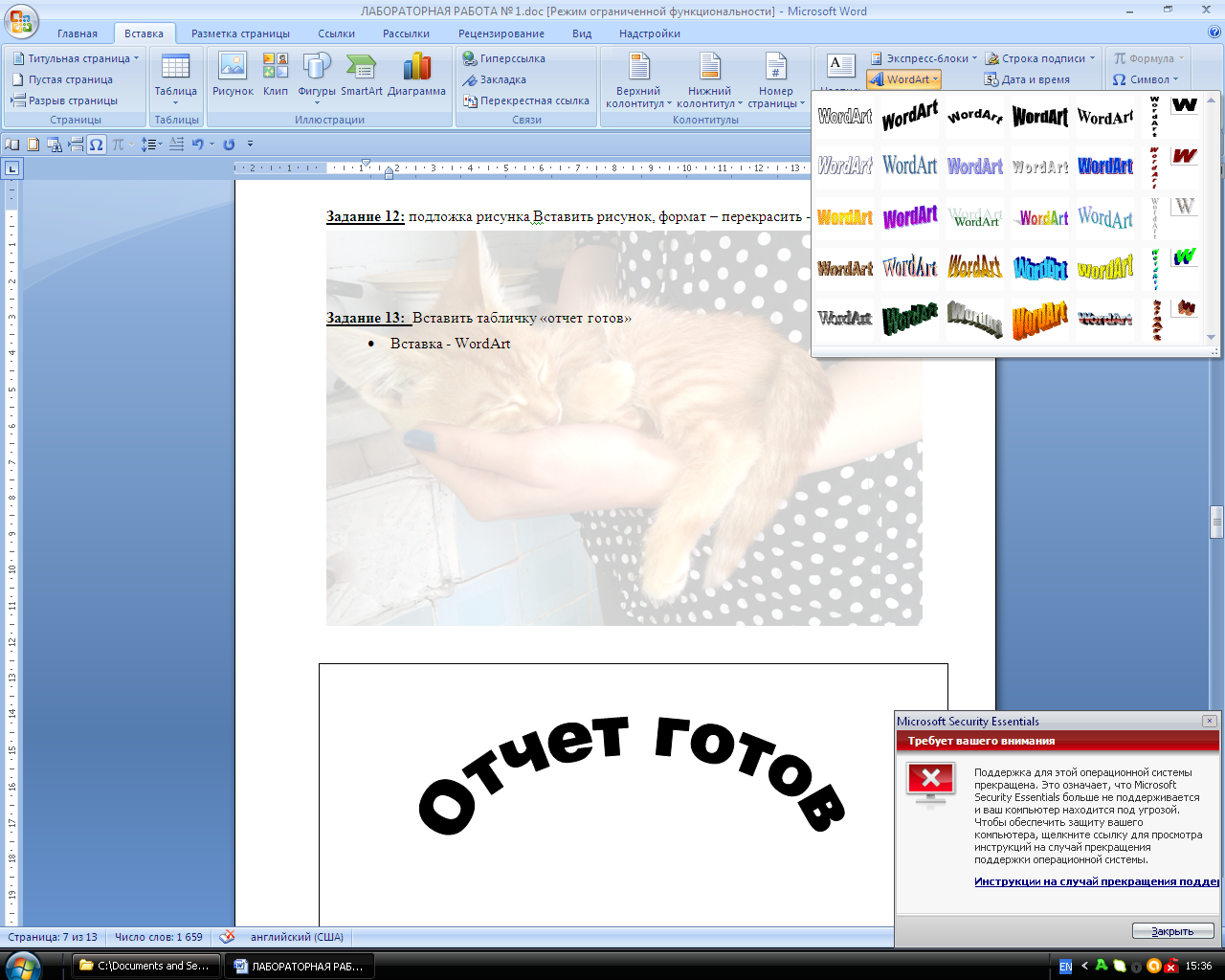Image resolution: width=1225 pixels, height=980 pixels.
Task: Click the Omega symbol icon in quick toolbar
Action: click(97, 145)
